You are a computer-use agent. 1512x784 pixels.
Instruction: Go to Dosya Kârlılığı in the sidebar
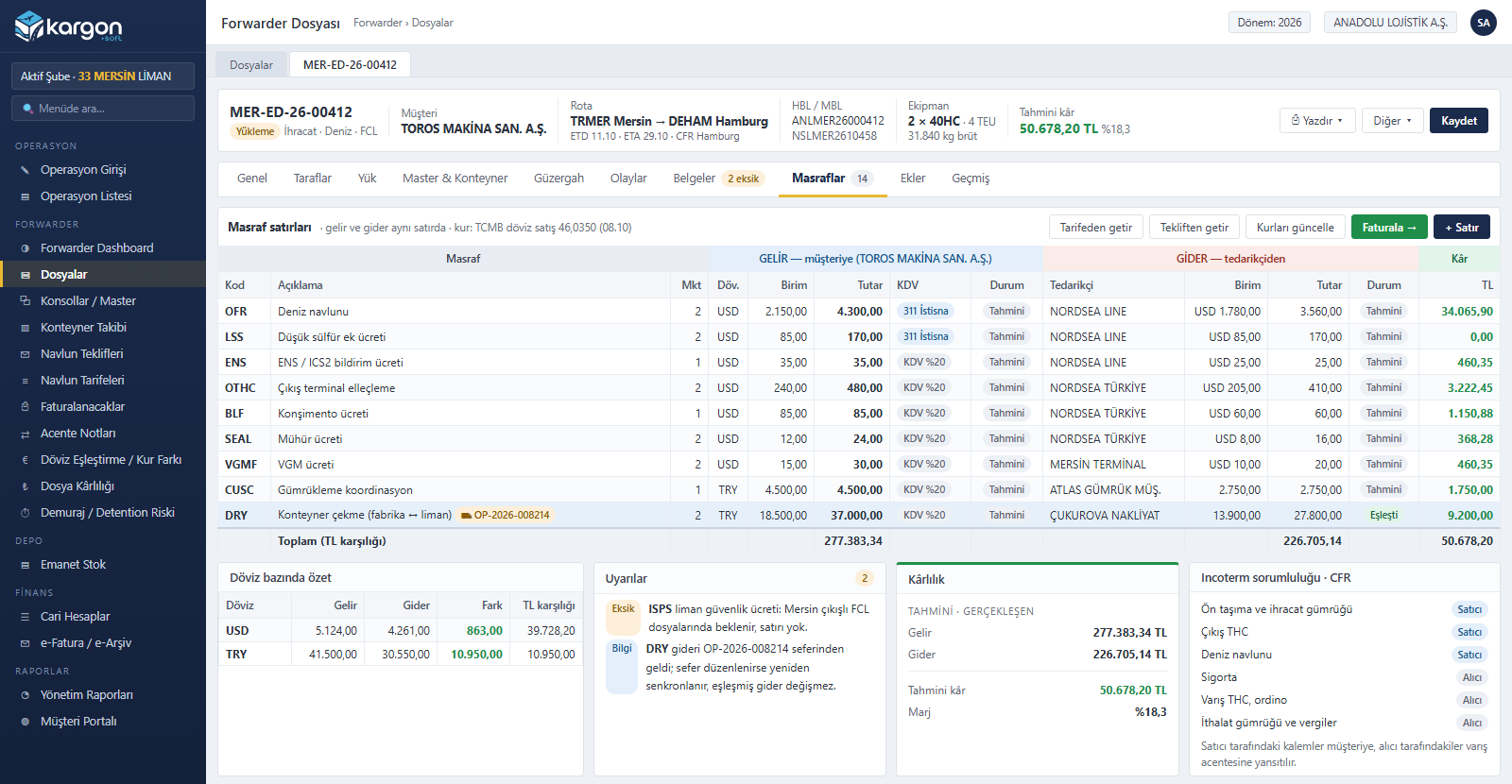point(103,486)
